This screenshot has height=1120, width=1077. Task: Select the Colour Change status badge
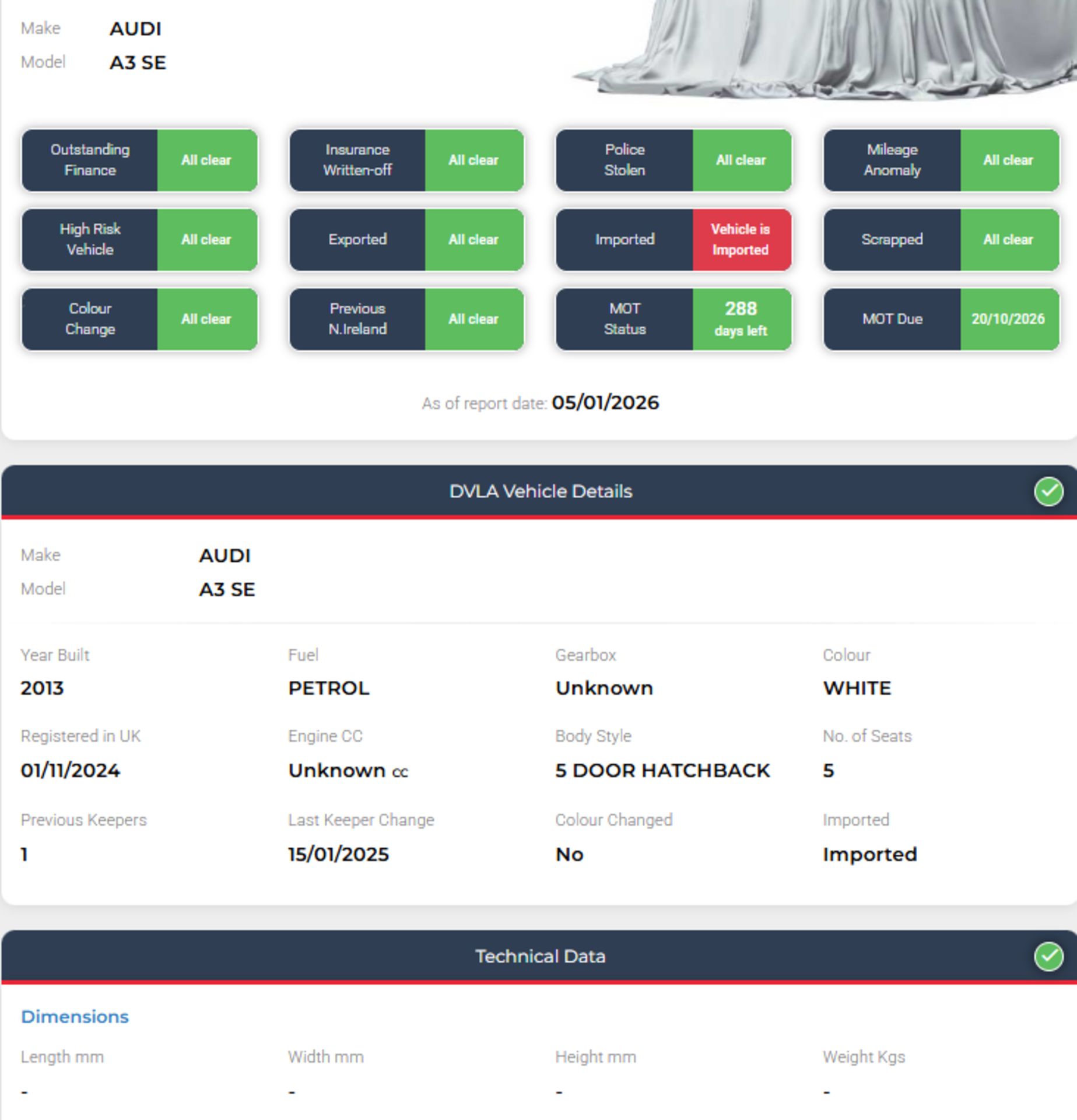pyautogui.click(x=139, y=319)
